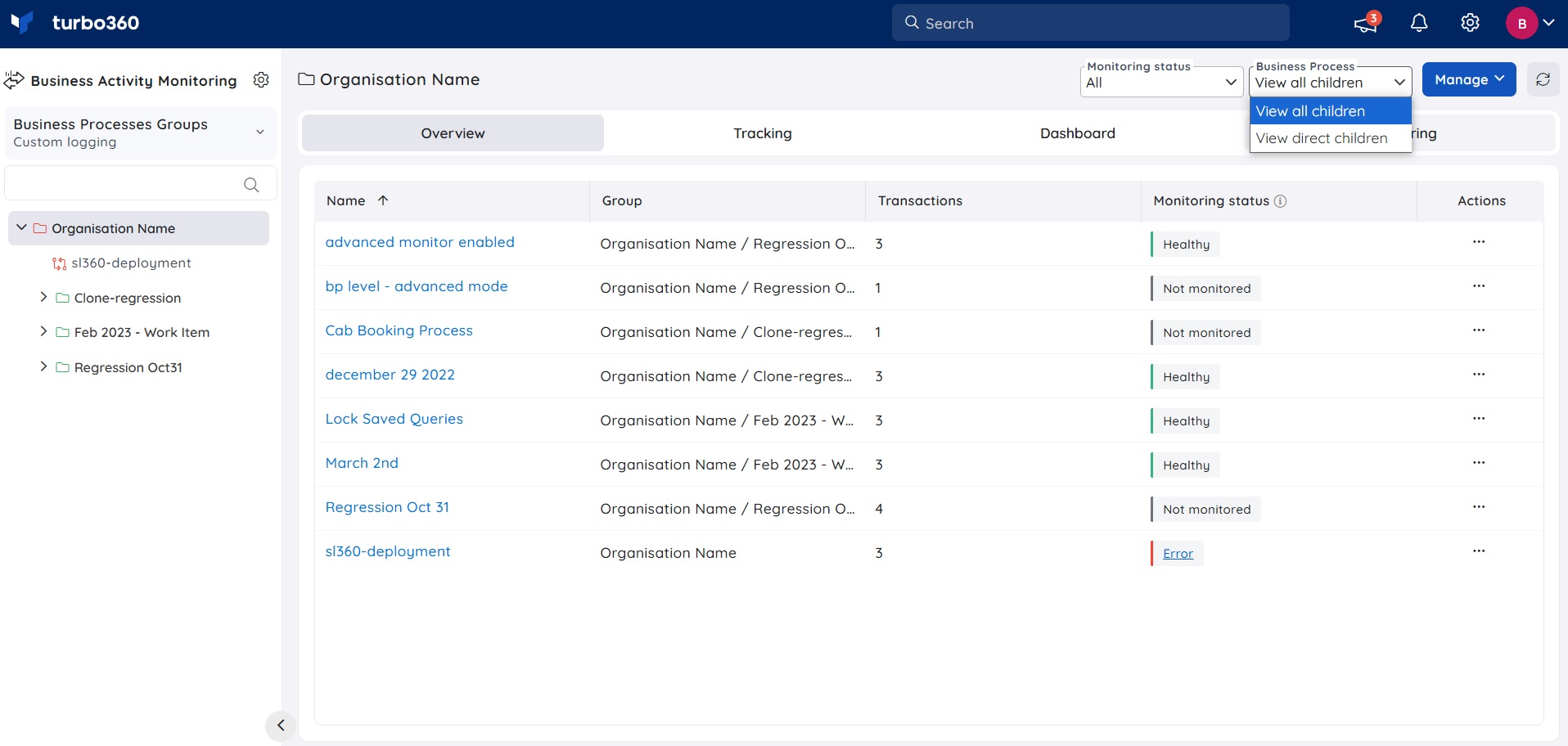The height and width of the screenshot is (746, 1568).
Task: Click Healthy status of advanced monitor enabled
Action: coord(1186,245)
